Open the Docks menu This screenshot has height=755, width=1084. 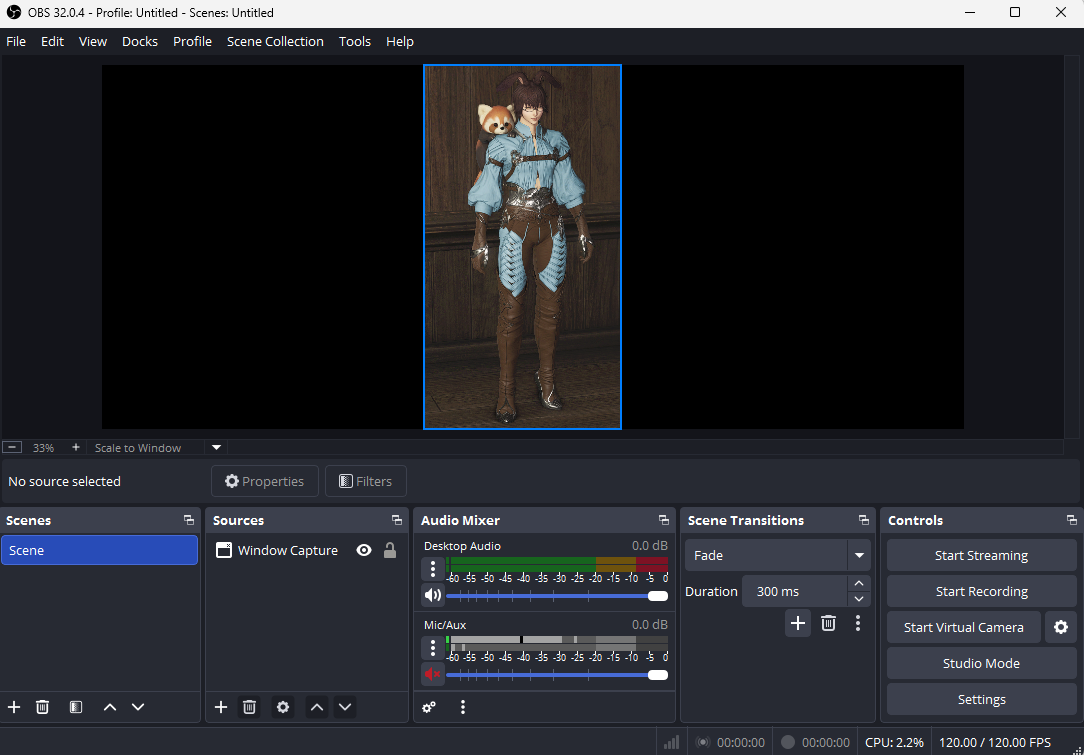coord(140,41)
